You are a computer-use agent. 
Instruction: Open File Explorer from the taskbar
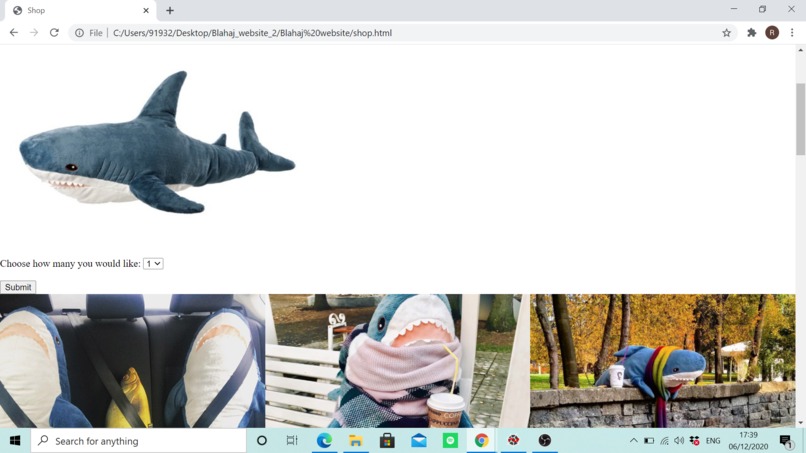click(356, 441)
